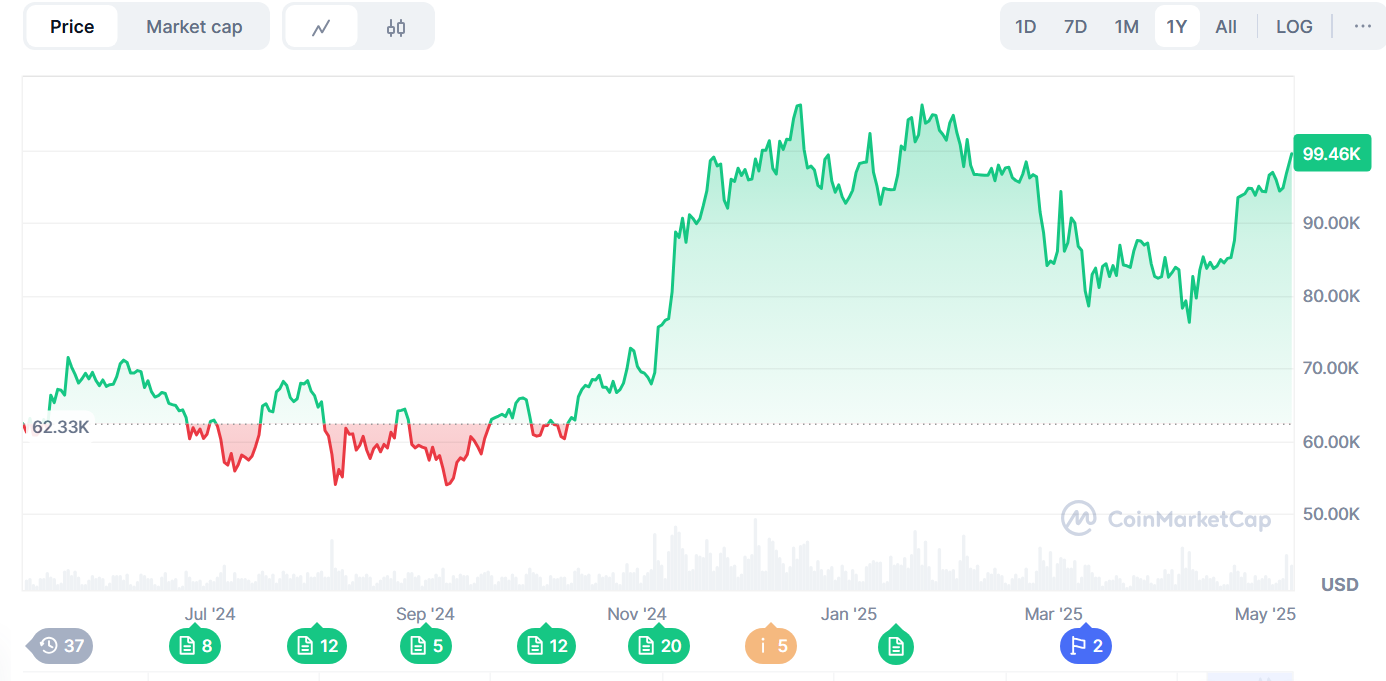Click the 70.00K axis label
The image size is (1386, 681).
[x=1331, y=368]
